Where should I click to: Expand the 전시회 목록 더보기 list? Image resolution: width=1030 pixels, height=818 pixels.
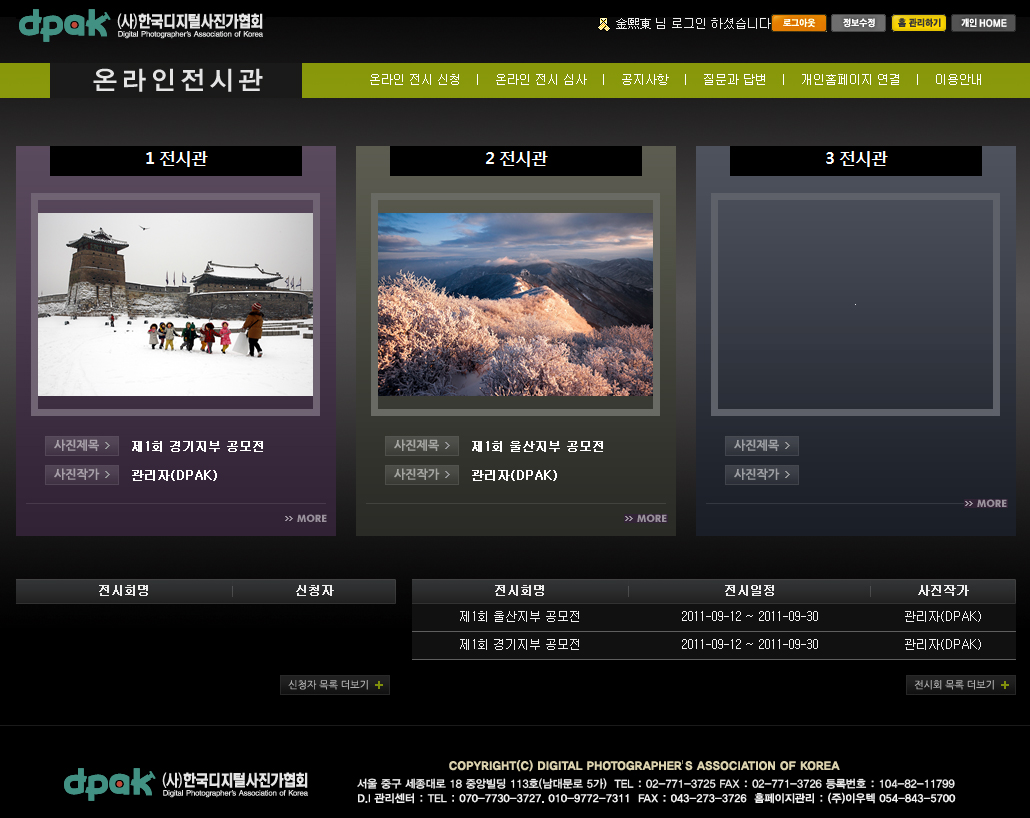pyautogui.click(x=960, y=685)
